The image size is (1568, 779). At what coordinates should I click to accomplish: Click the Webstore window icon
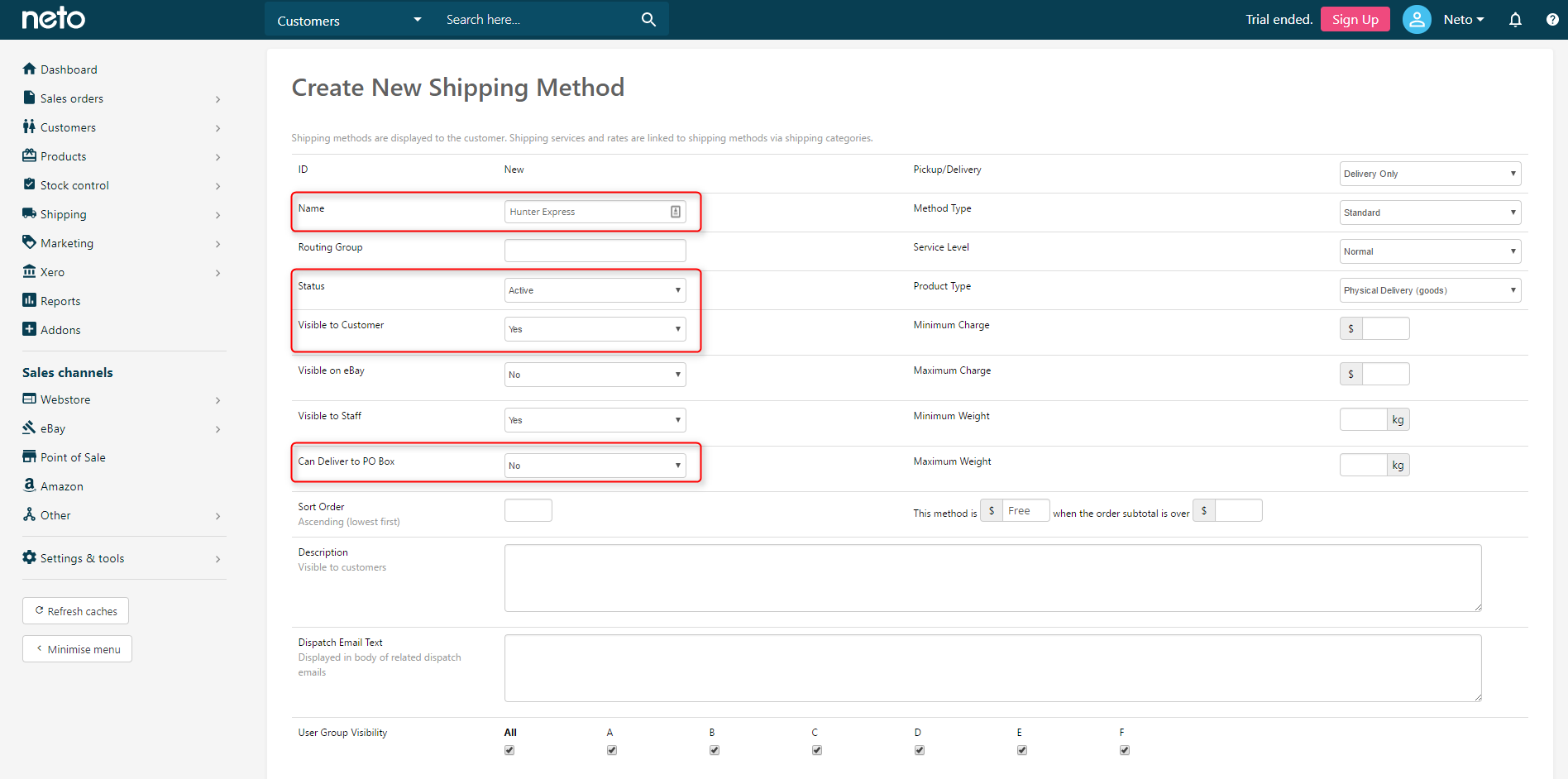pyautogui.click(x=30, y=399)
